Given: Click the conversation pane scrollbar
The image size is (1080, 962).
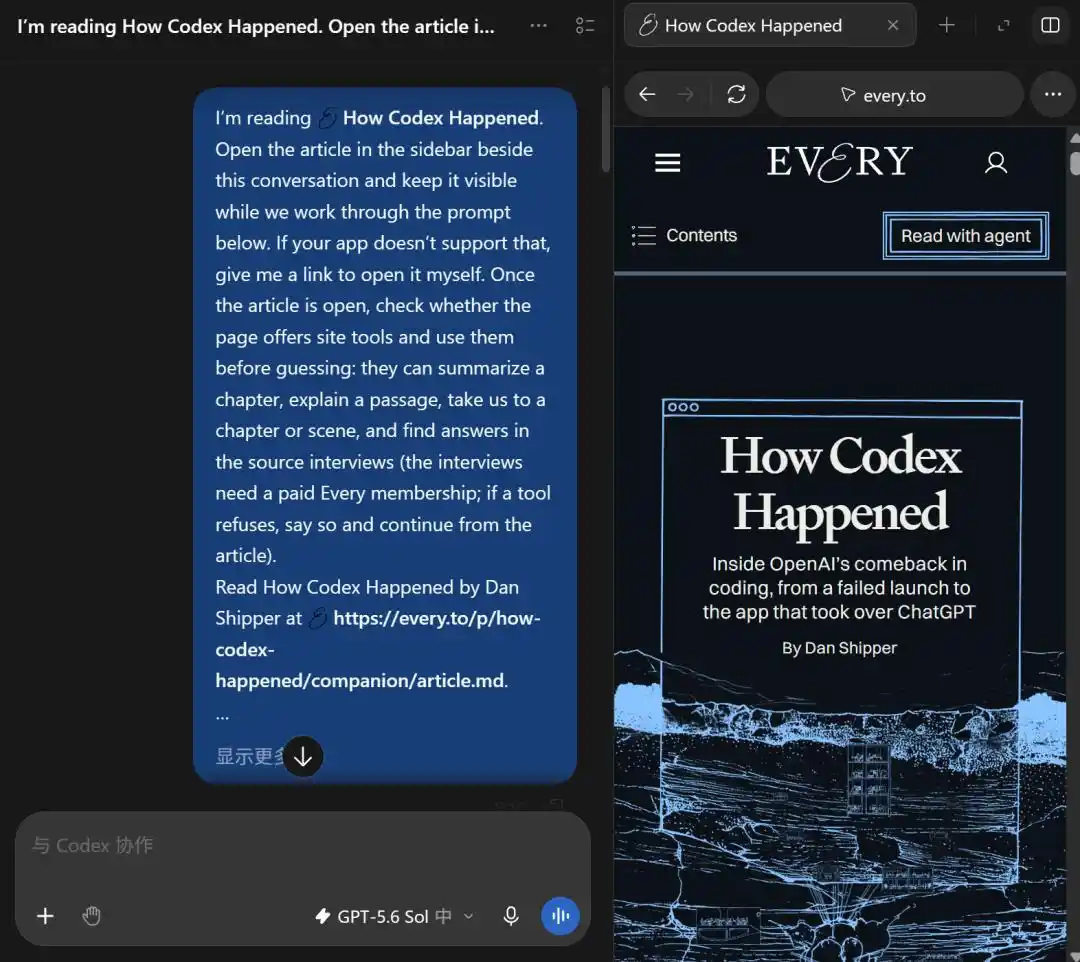Looking at the screenshot, I should click(605, 129).
